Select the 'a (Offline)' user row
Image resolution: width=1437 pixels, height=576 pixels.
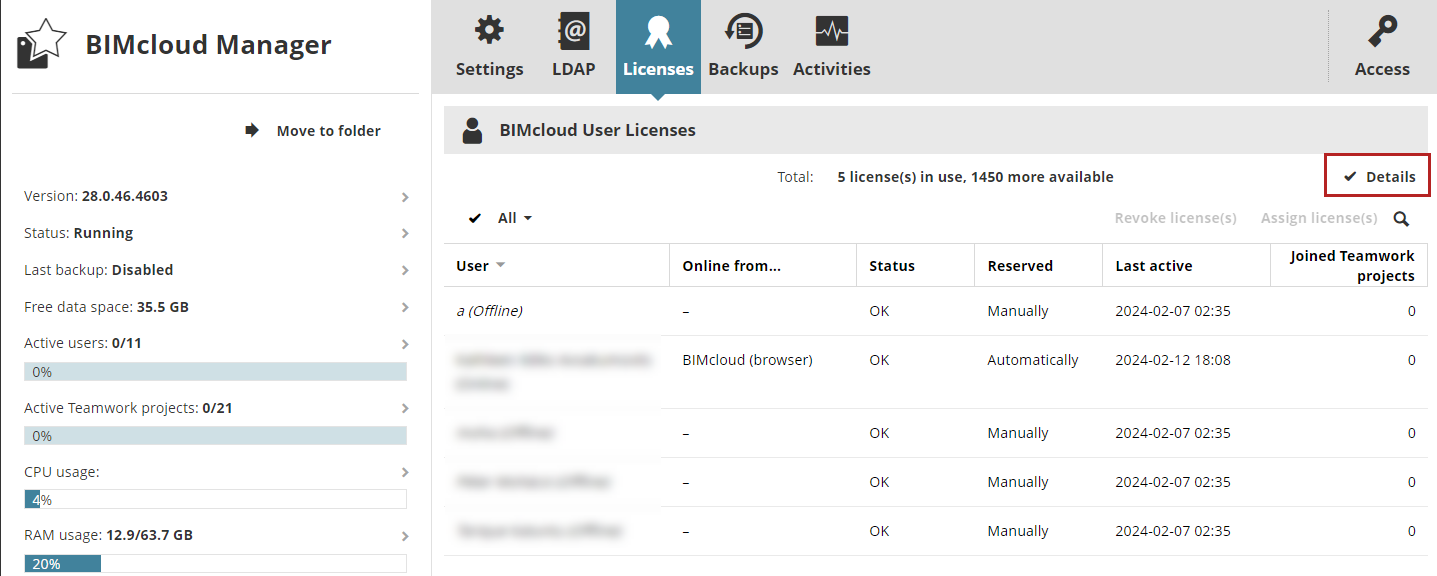(490, 311)
